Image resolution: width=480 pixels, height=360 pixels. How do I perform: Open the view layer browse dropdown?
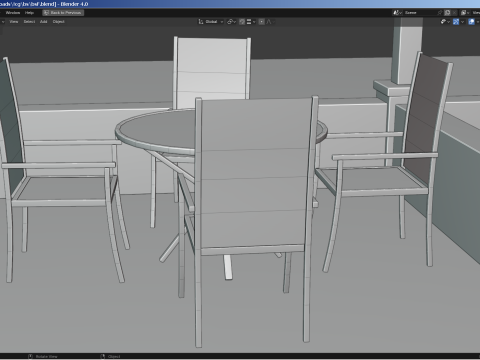465,13
